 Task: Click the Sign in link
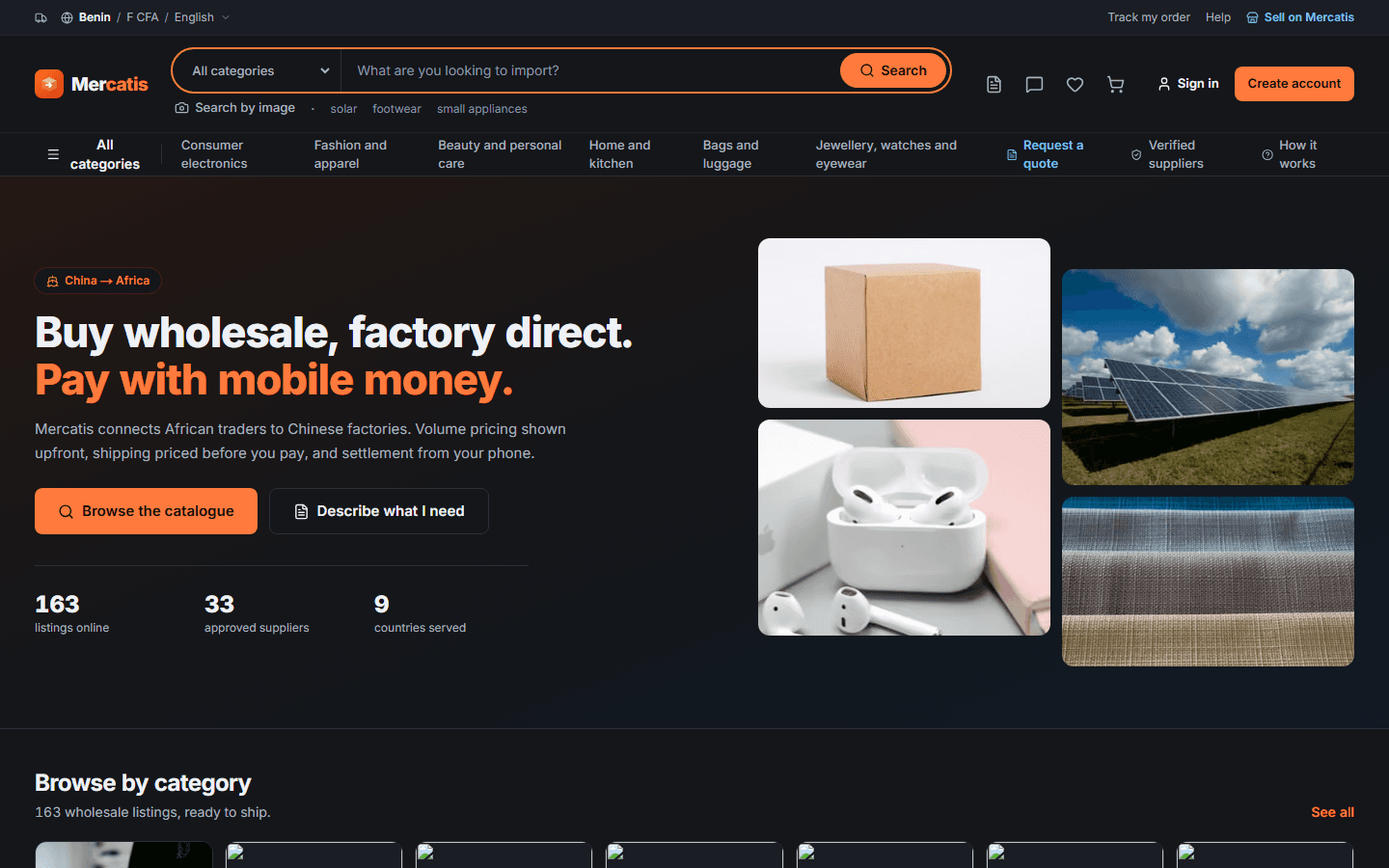pos(1188,84)
